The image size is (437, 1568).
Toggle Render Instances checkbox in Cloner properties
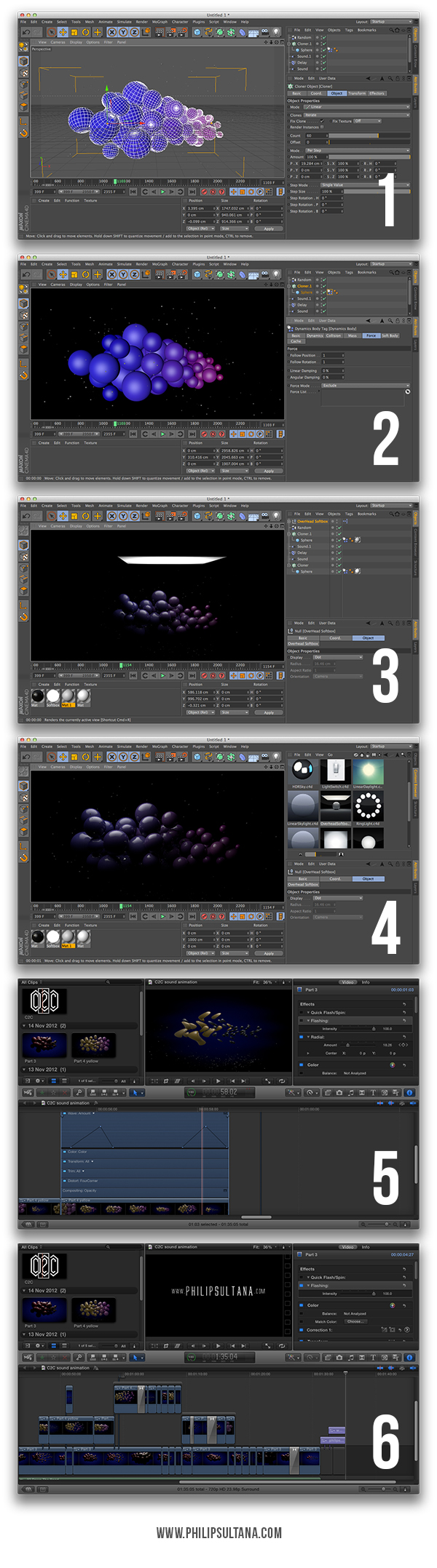pyautogui.click(x=322, y=127)
